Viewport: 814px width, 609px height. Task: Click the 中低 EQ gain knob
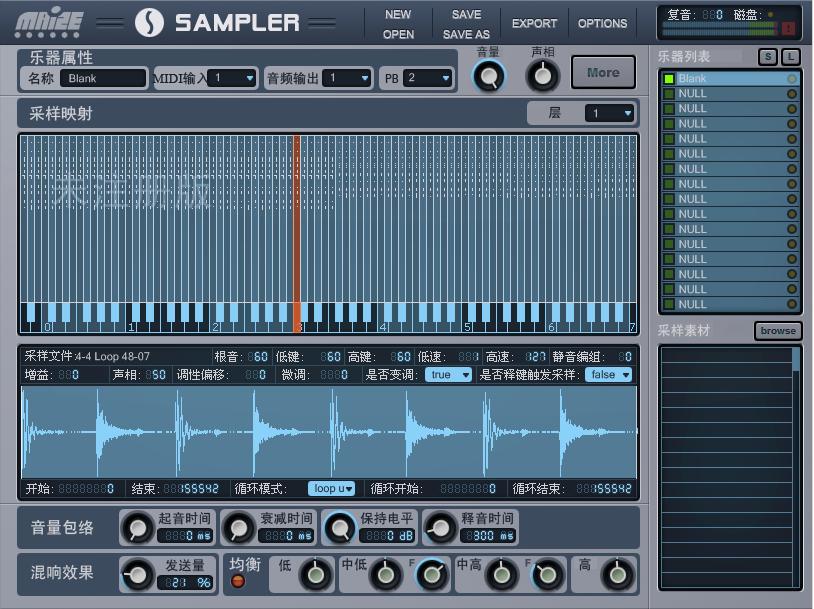point(385,575)
